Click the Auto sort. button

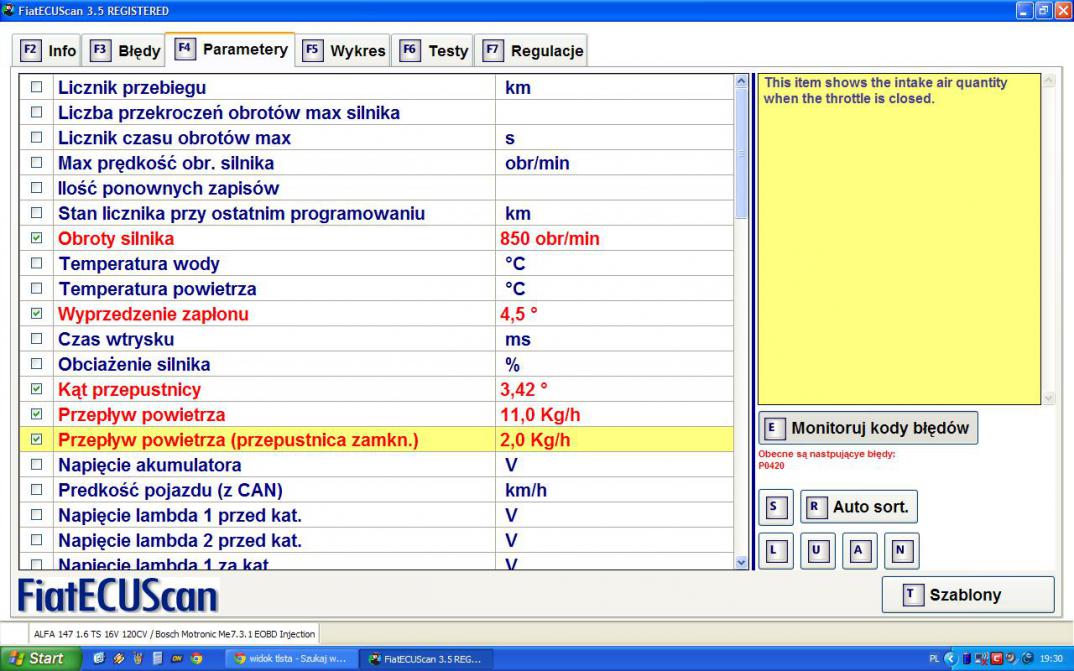click(x=859, y=507)
